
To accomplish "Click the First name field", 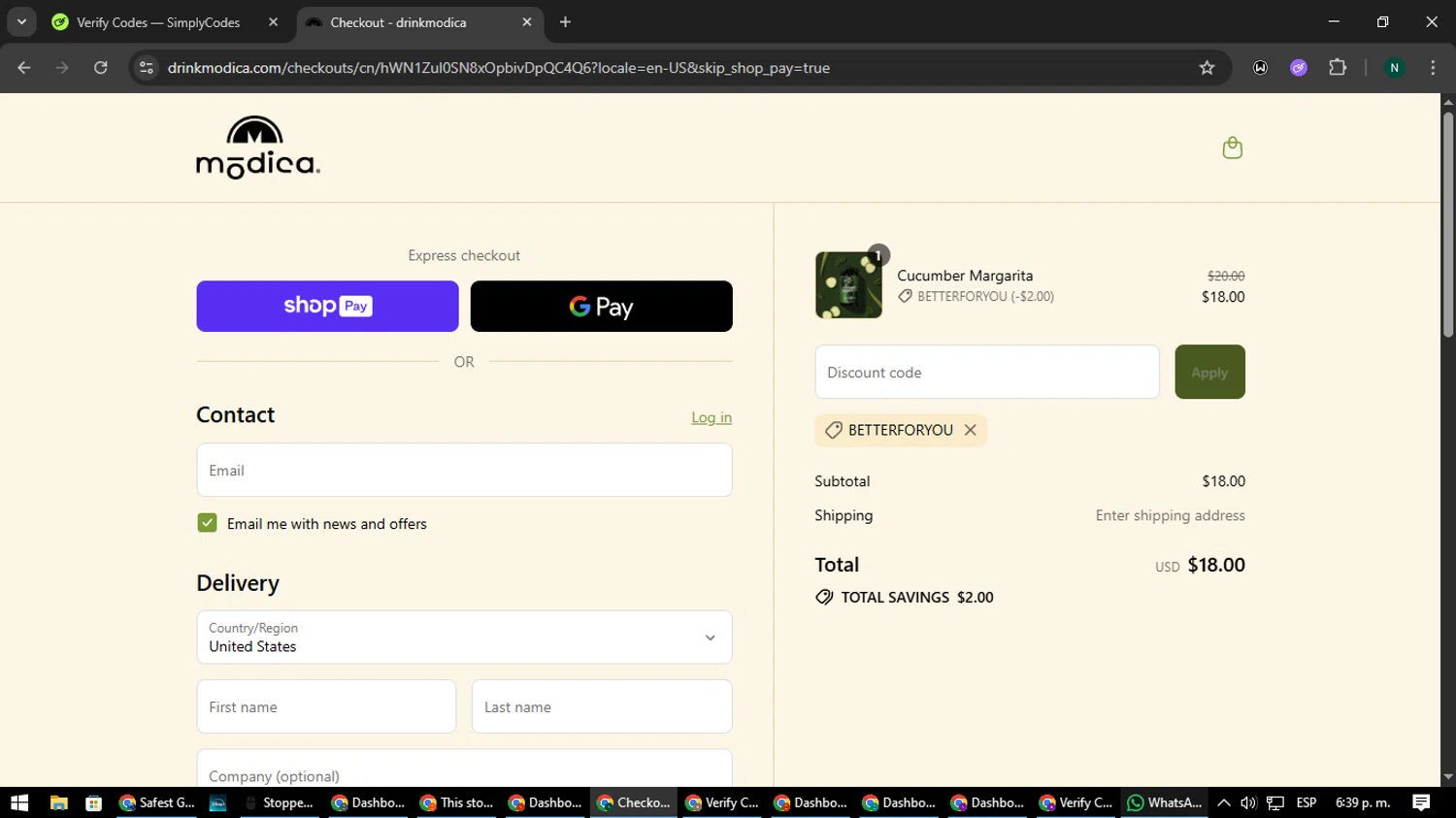I will tap(326, 706).
